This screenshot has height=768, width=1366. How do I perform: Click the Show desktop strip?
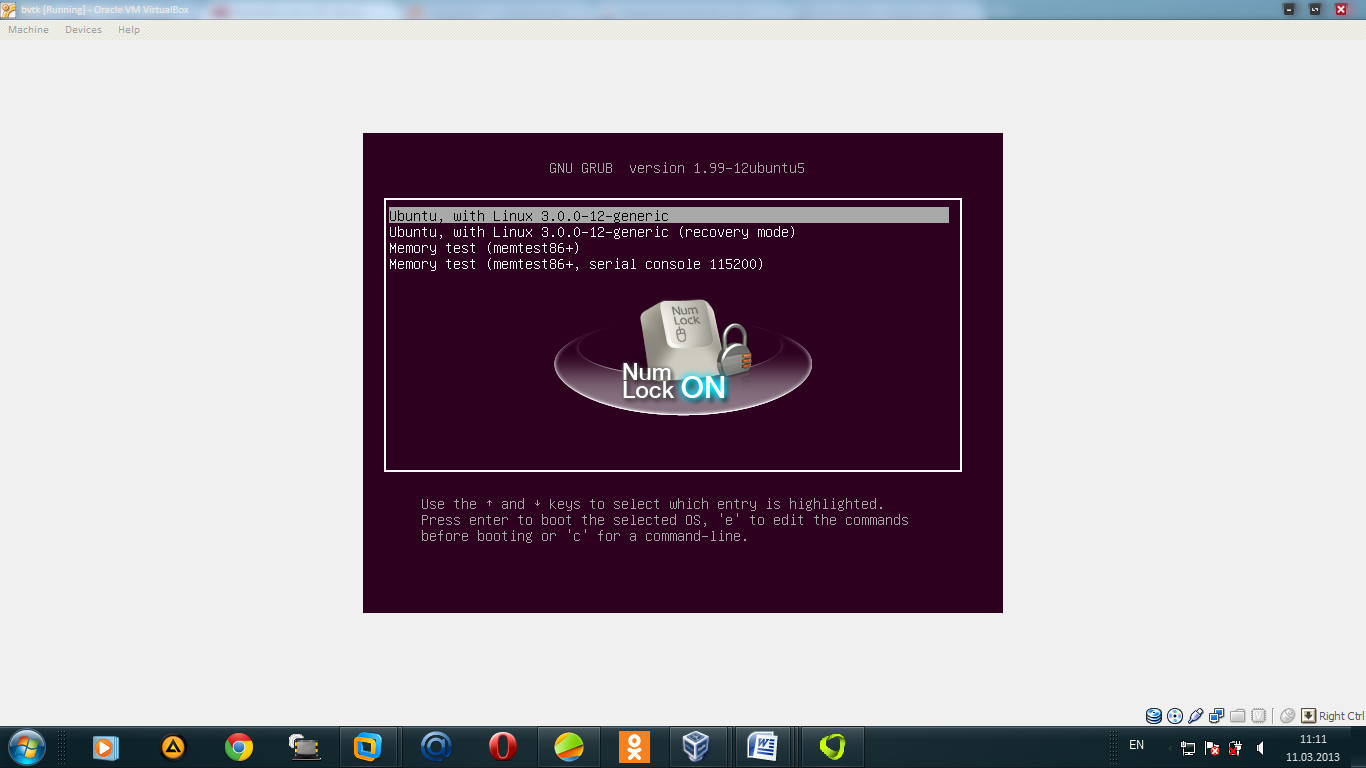coord(1359,747)
